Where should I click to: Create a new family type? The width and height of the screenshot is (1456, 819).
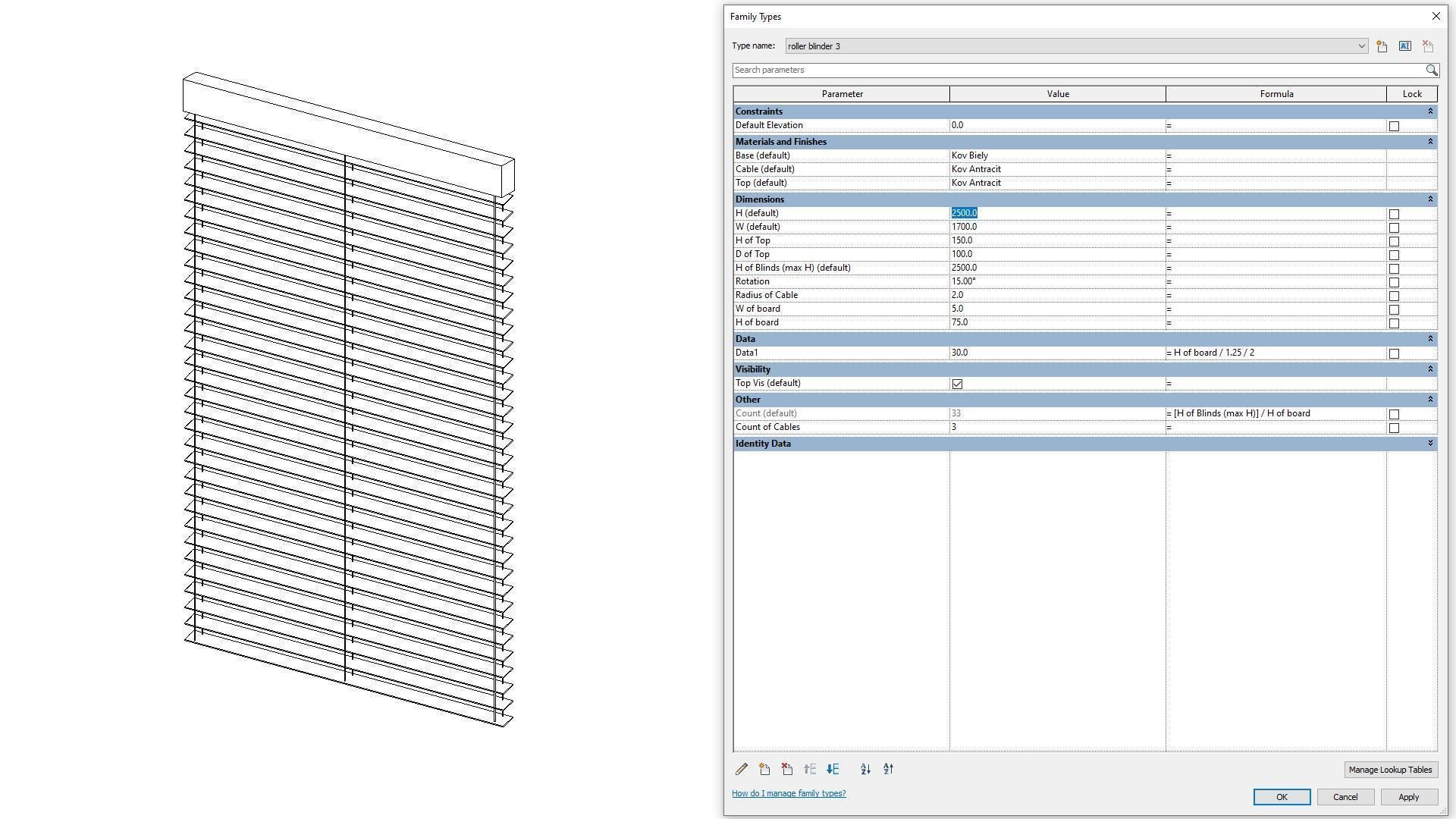1380,45
